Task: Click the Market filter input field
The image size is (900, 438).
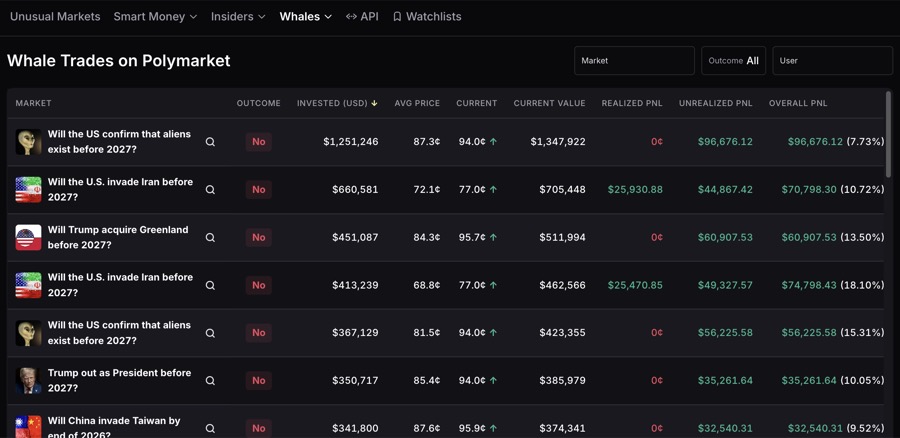Action: [634, 60]
